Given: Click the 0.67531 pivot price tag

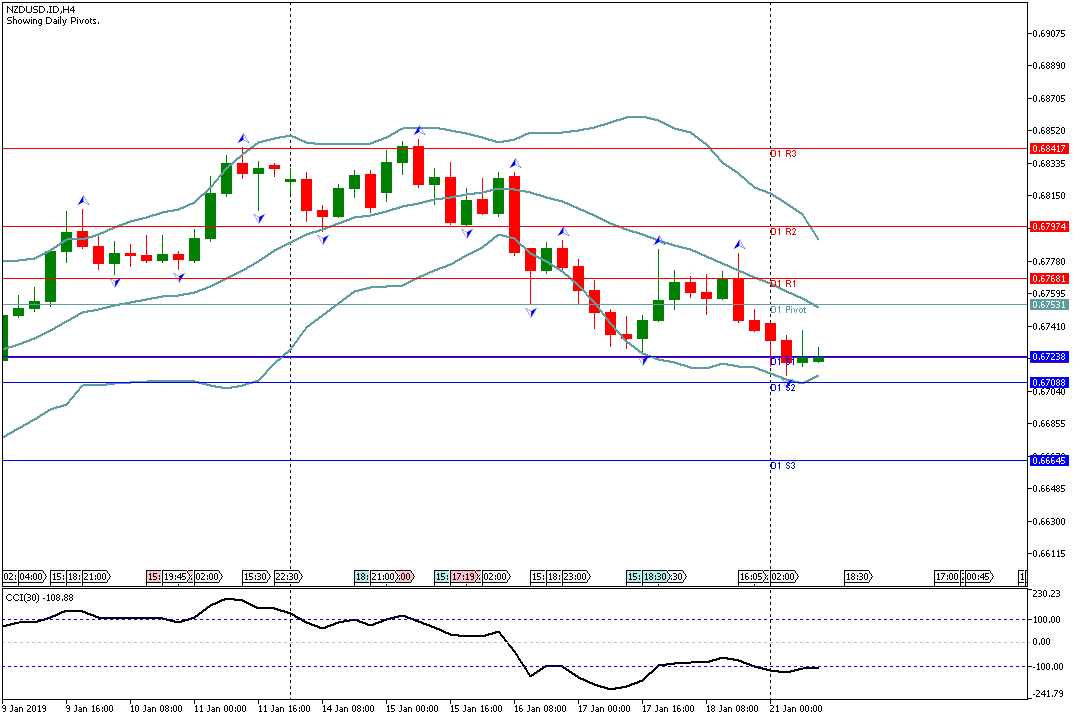Looking at the screenshot, I should click(x=1048, y=305).
